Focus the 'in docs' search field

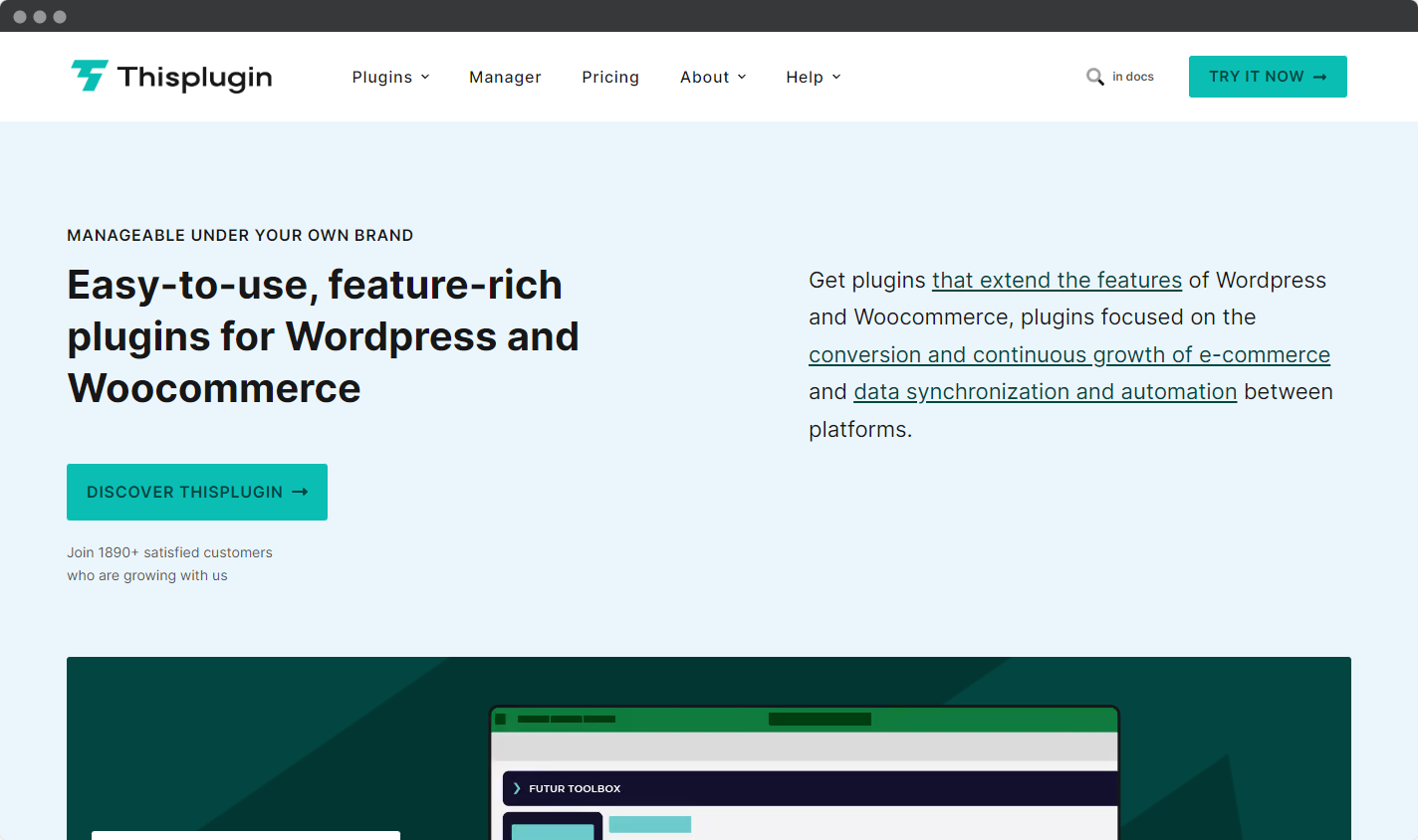tap(1133, 77)
